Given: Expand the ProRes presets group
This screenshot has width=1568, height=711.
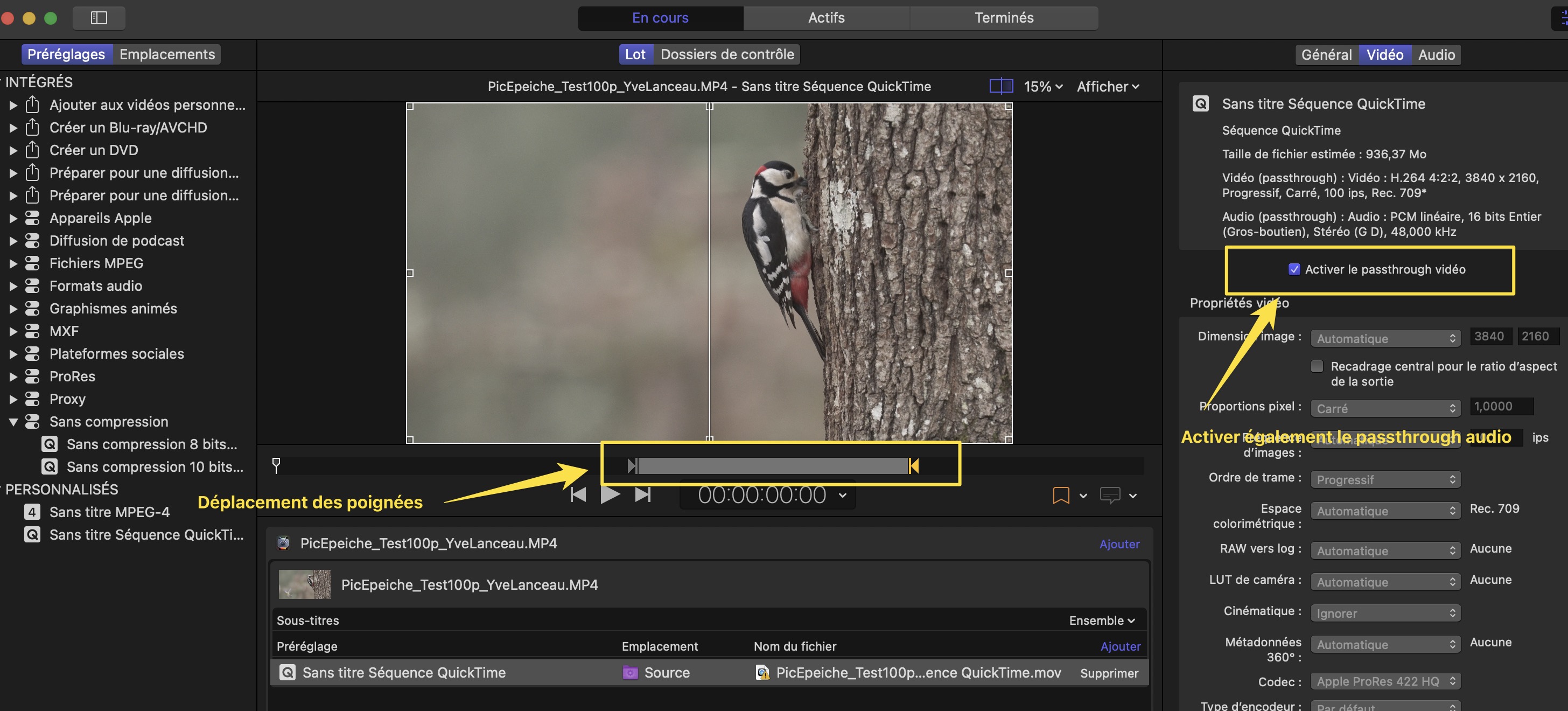Looking at the screenshot, I should coord(13,376).
